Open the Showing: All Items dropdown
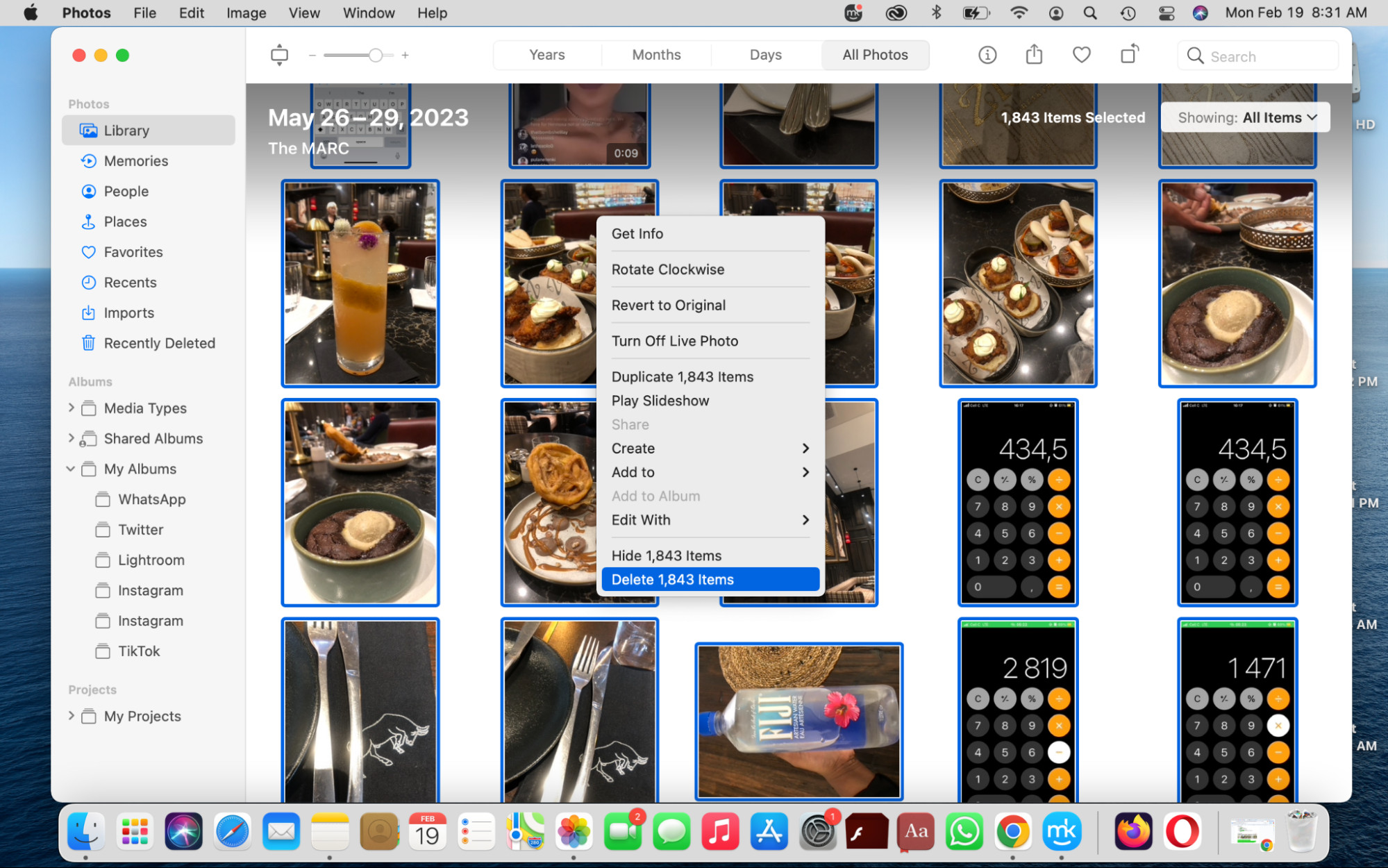Image resolution: width=1388 pixels, height=868 pixels. [1246, 117]
